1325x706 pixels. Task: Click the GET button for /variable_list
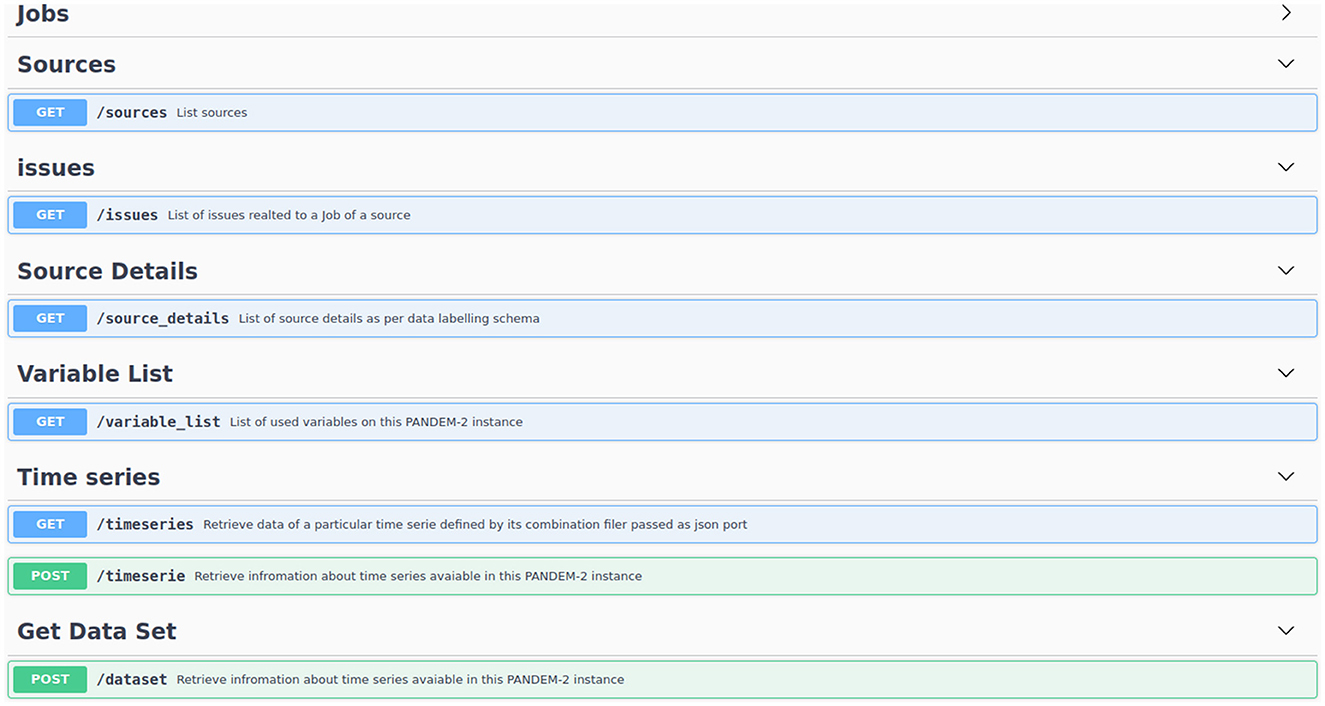click(50, 422)
